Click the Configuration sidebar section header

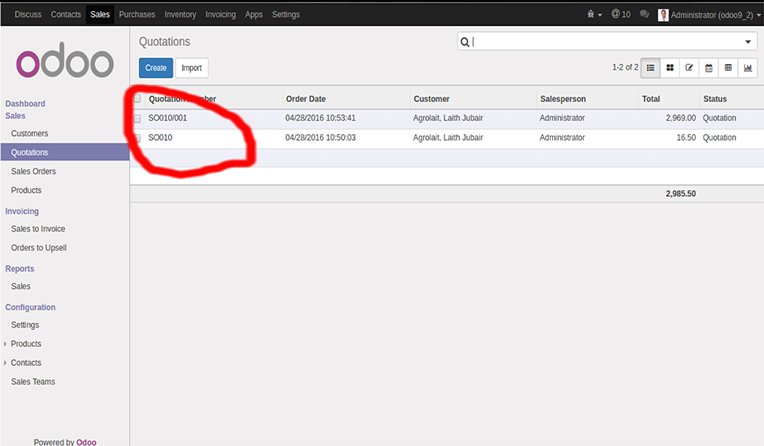[x=30, y=307]
